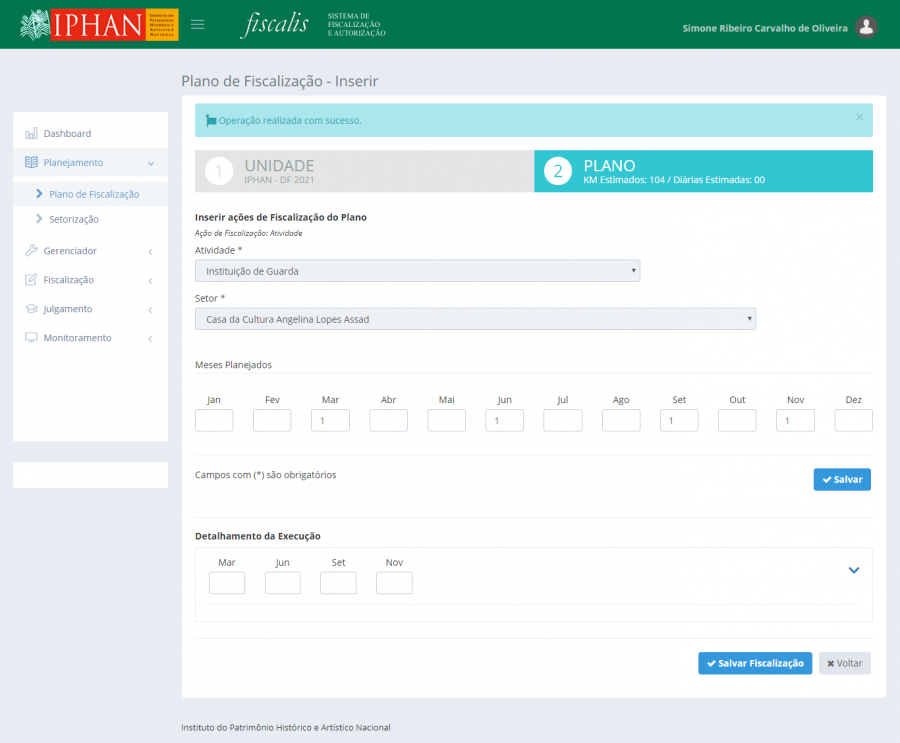Click the Monitoramento monitor icon

click(31, 338)
